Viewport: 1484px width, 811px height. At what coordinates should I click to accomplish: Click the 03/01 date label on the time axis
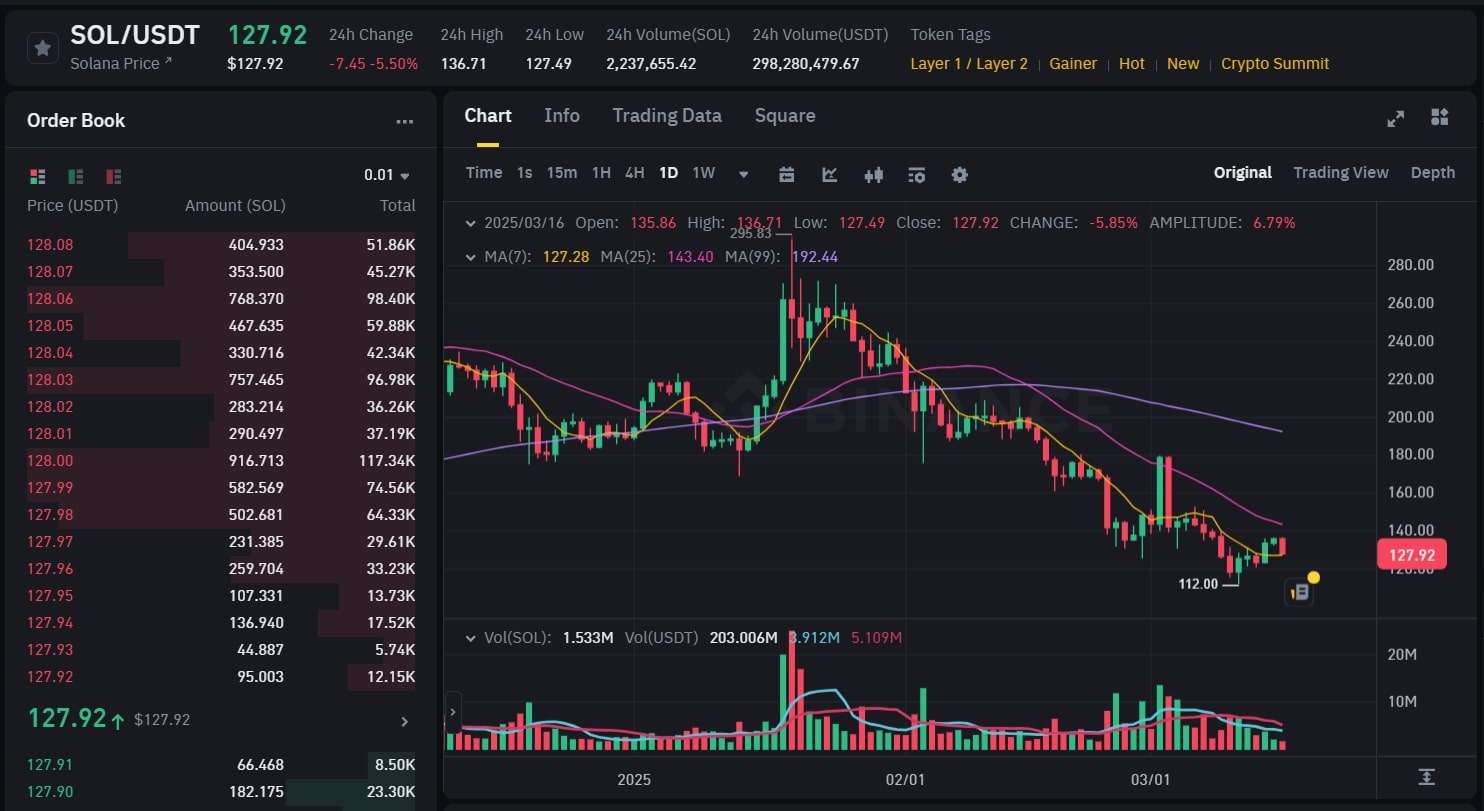tap(1151, 780)
